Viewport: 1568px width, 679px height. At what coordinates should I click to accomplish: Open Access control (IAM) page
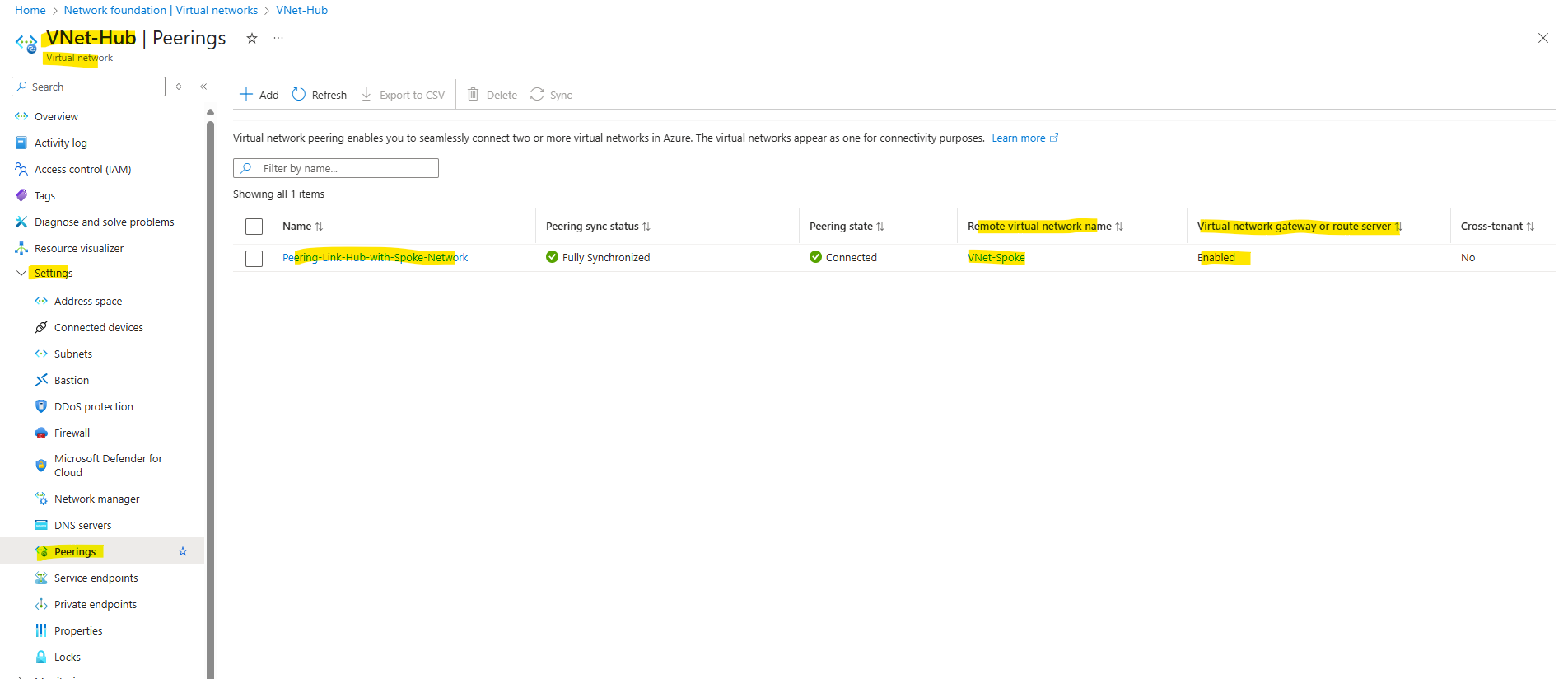pos(82,169)
